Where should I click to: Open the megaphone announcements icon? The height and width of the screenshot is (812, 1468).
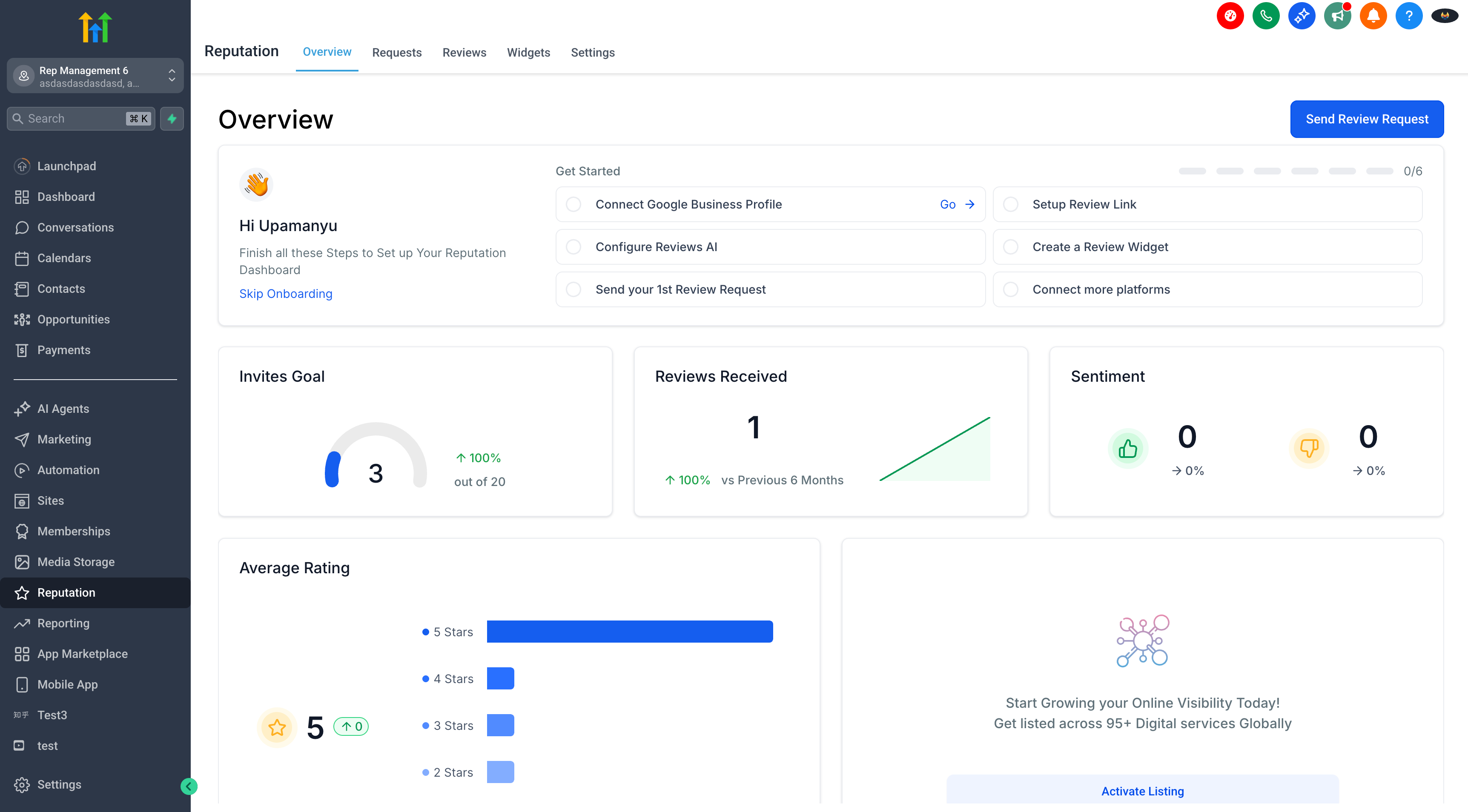[x=1337, y=16]
